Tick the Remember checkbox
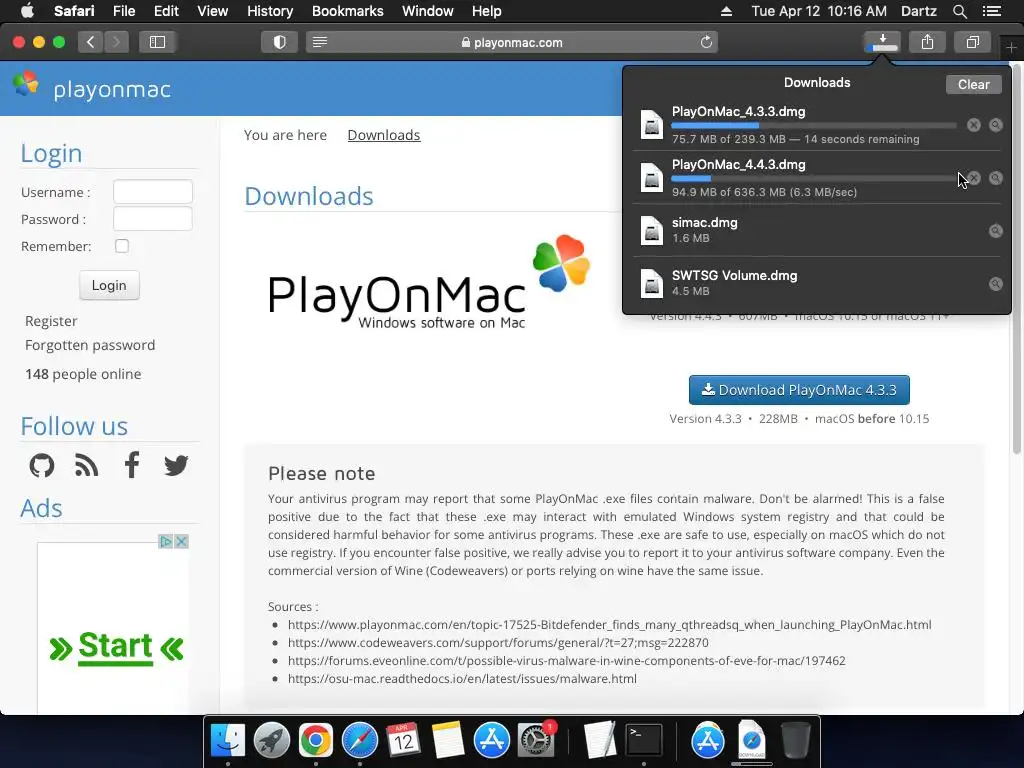Viewport: 1024px width, 768px height. (121, 246)
